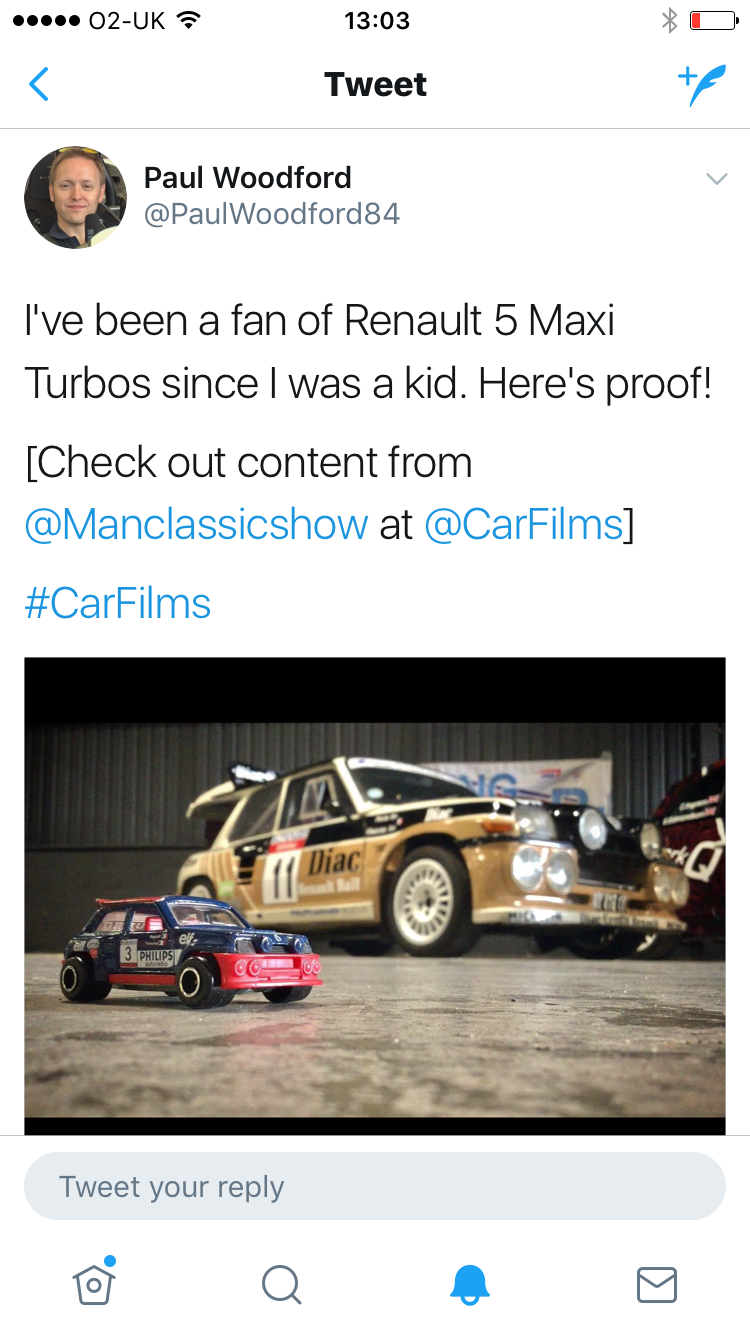Tap the @PaulWoodford84 handle
Viewport: 750px width, 1334px height.
click(272, 214)
